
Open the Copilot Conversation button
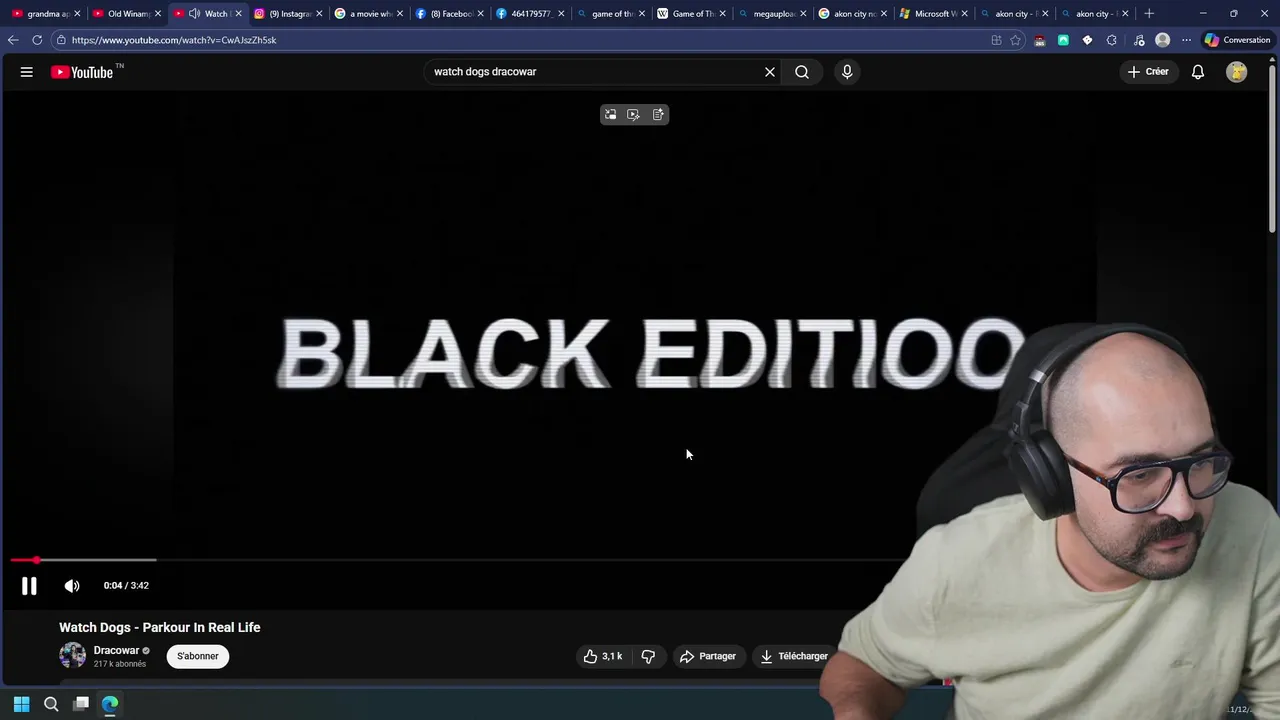point(1237,40)
